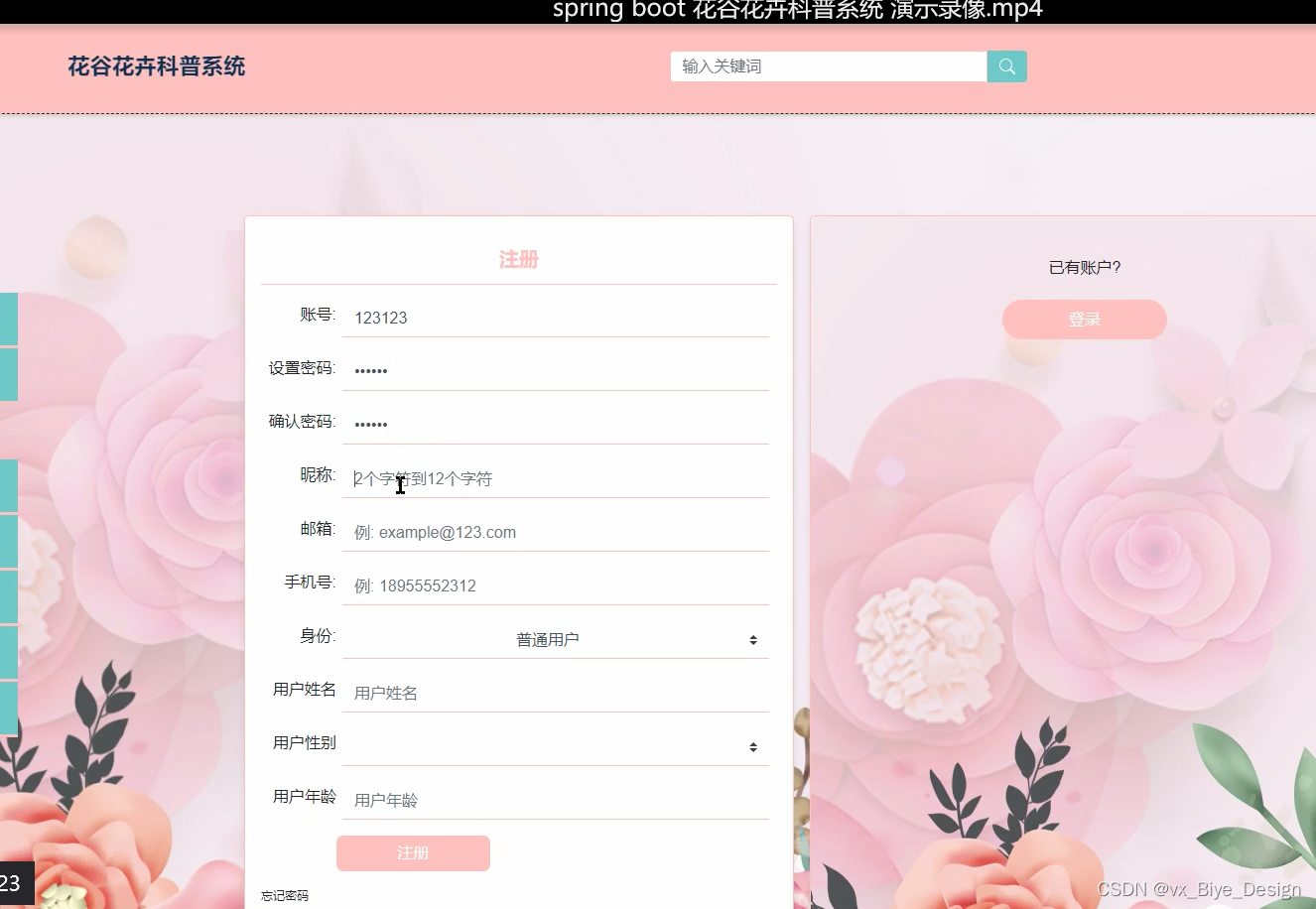Focus the 邮箱 email field
Image resolution: width=1316 pixels, height=909 pixels.
(x=556, y=532)
